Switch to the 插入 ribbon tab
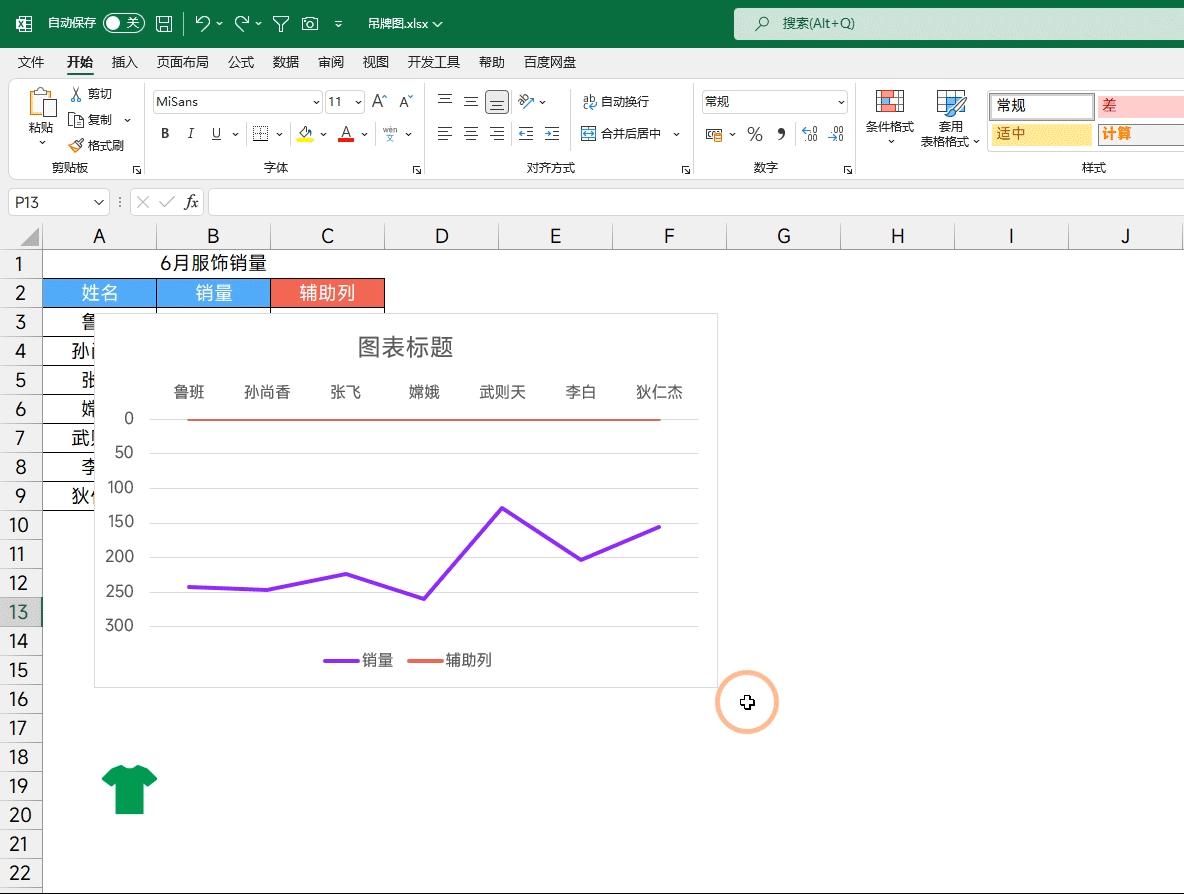The width and height of the screenshot is (1184, 894). click(x=125, y=61)
